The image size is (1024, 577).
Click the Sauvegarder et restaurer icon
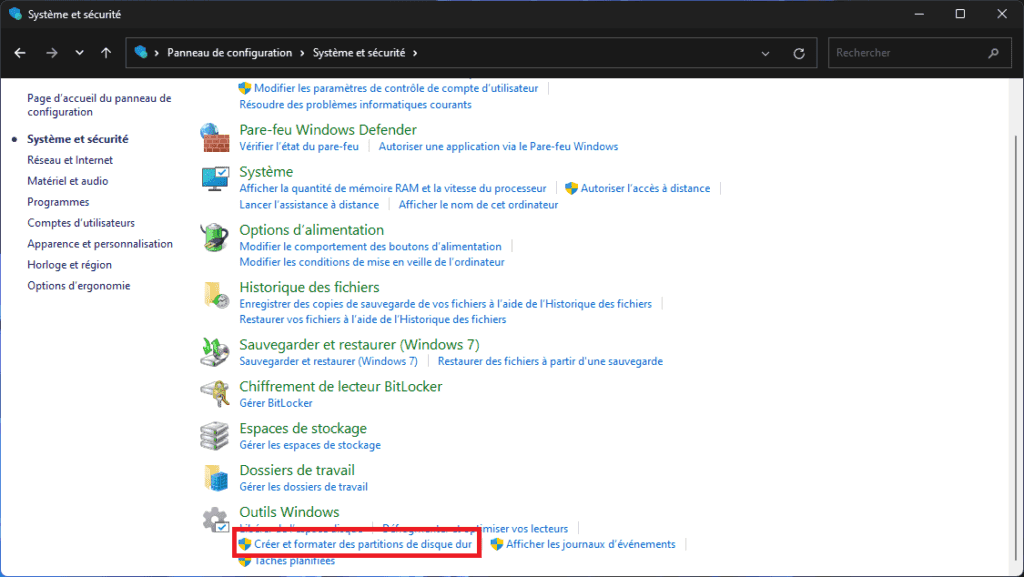(215, 352)
